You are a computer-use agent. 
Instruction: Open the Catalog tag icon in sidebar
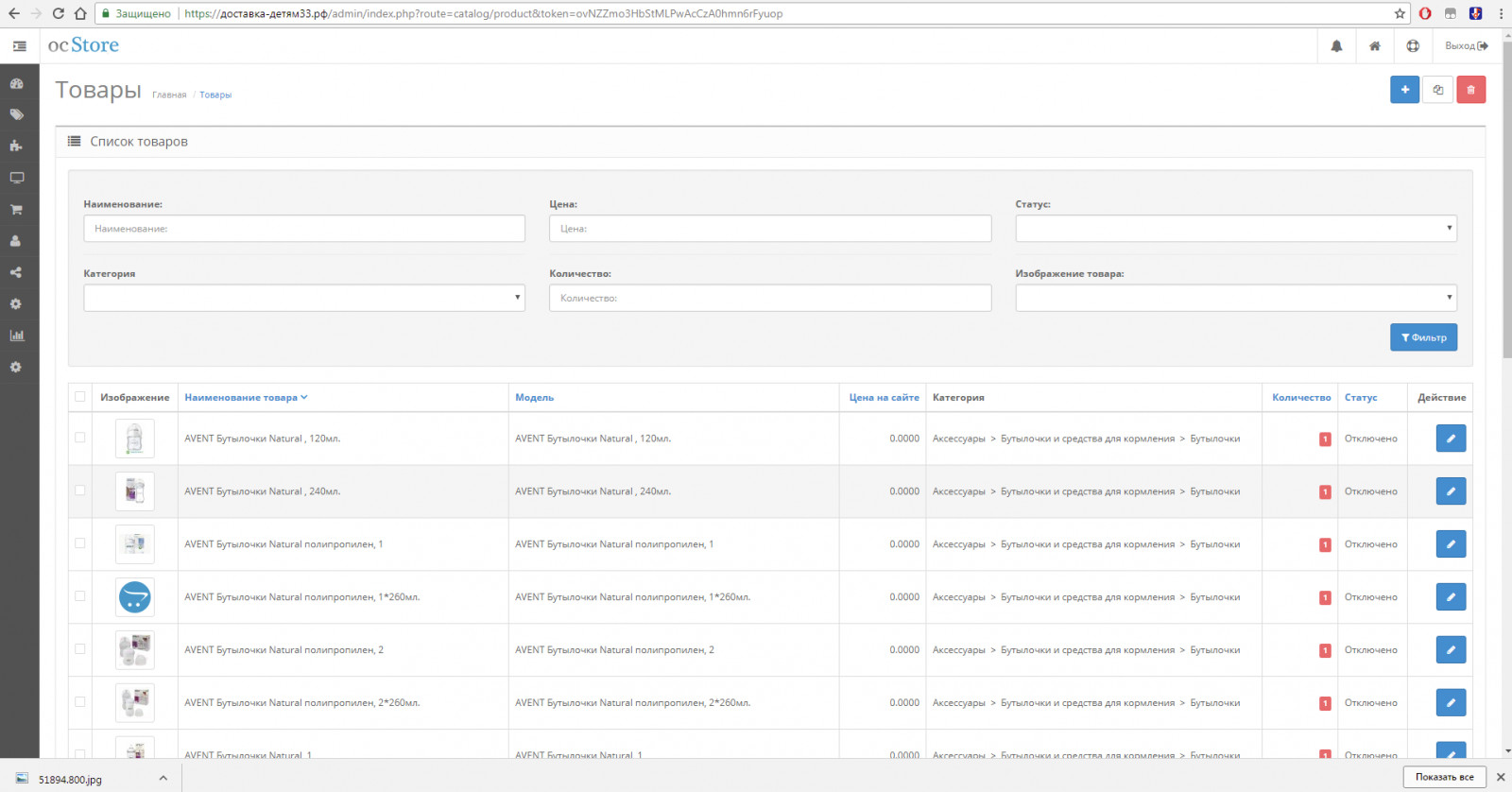click(x=16, y=114)
